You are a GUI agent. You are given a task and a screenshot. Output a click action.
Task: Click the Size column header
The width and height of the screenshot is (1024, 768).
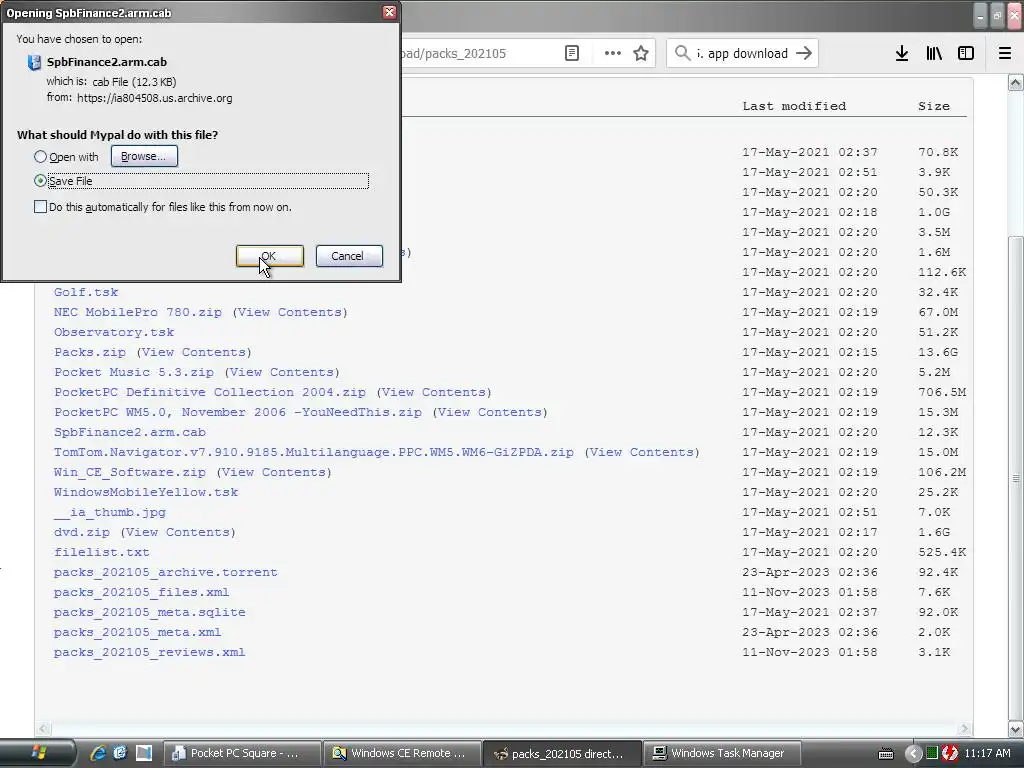(934, 106)
